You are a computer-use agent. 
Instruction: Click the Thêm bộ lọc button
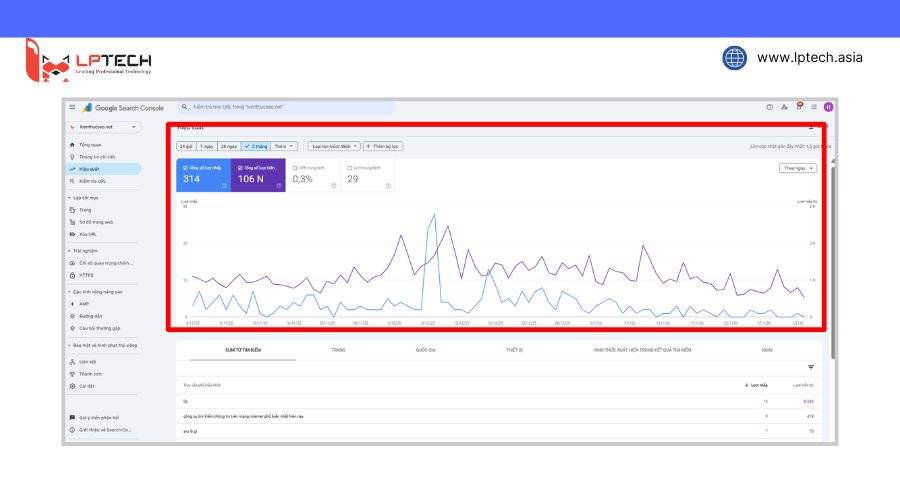383,146
